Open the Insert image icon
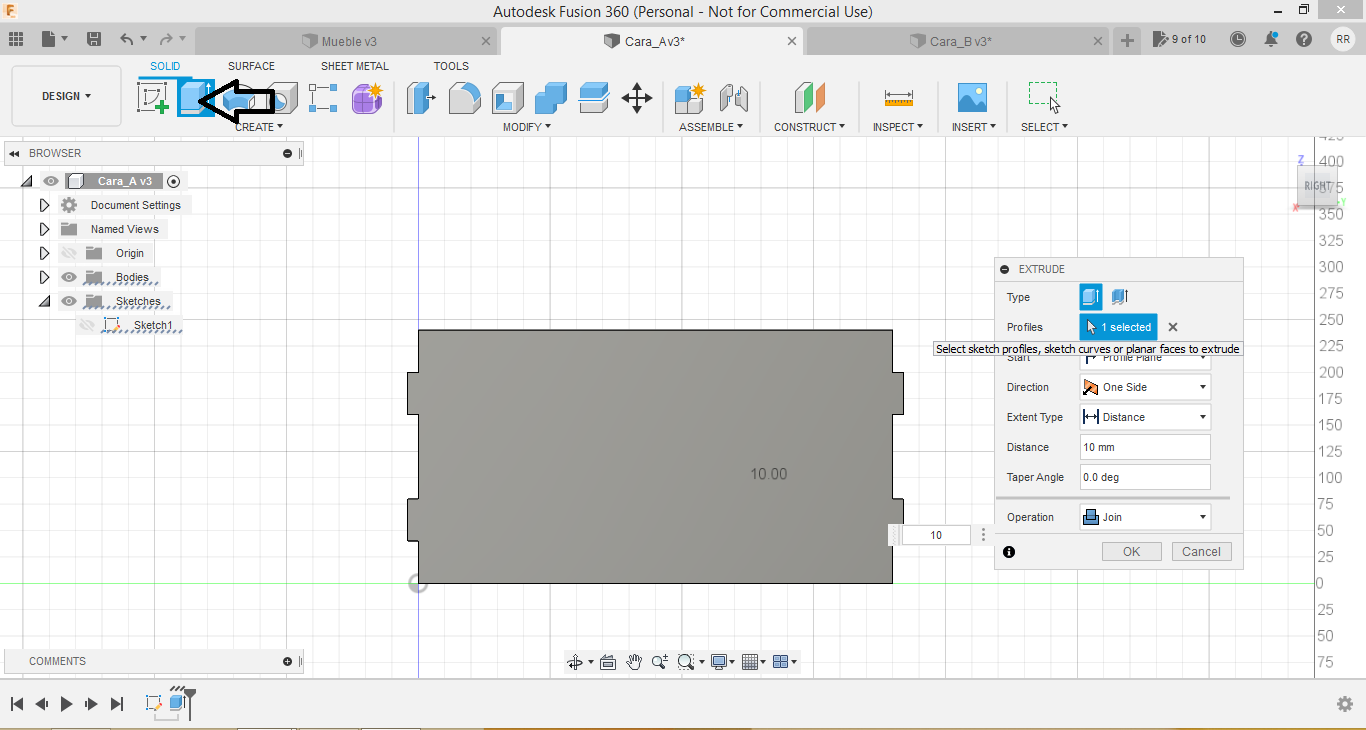The height and width of the screenshot is (730, 1366). tap(971, 98)
